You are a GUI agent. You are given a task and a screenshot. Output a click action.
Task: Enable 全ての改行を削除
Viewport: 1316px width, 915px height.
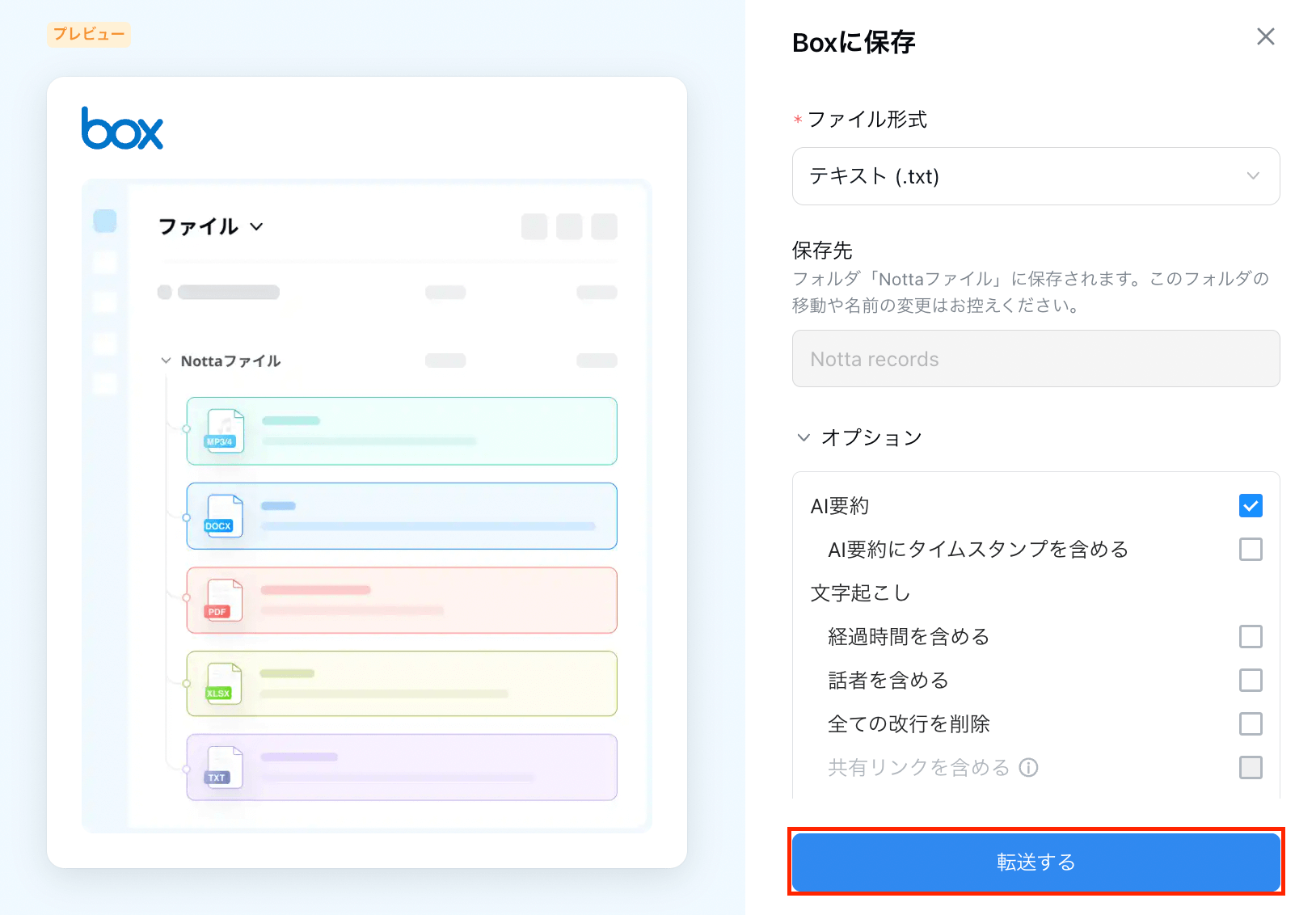click(1251, 723)
